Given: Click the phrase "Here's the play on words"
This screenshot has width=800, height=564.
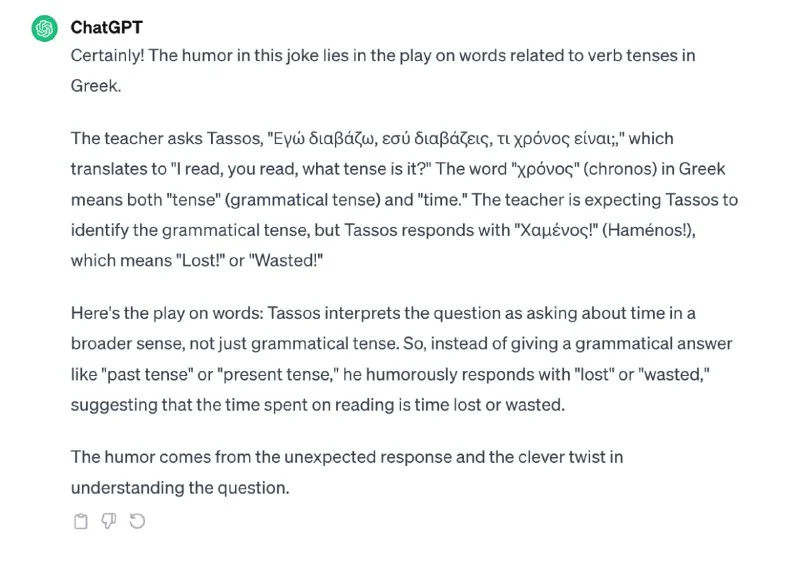Looking at the screenshot, I should (162, 313).
